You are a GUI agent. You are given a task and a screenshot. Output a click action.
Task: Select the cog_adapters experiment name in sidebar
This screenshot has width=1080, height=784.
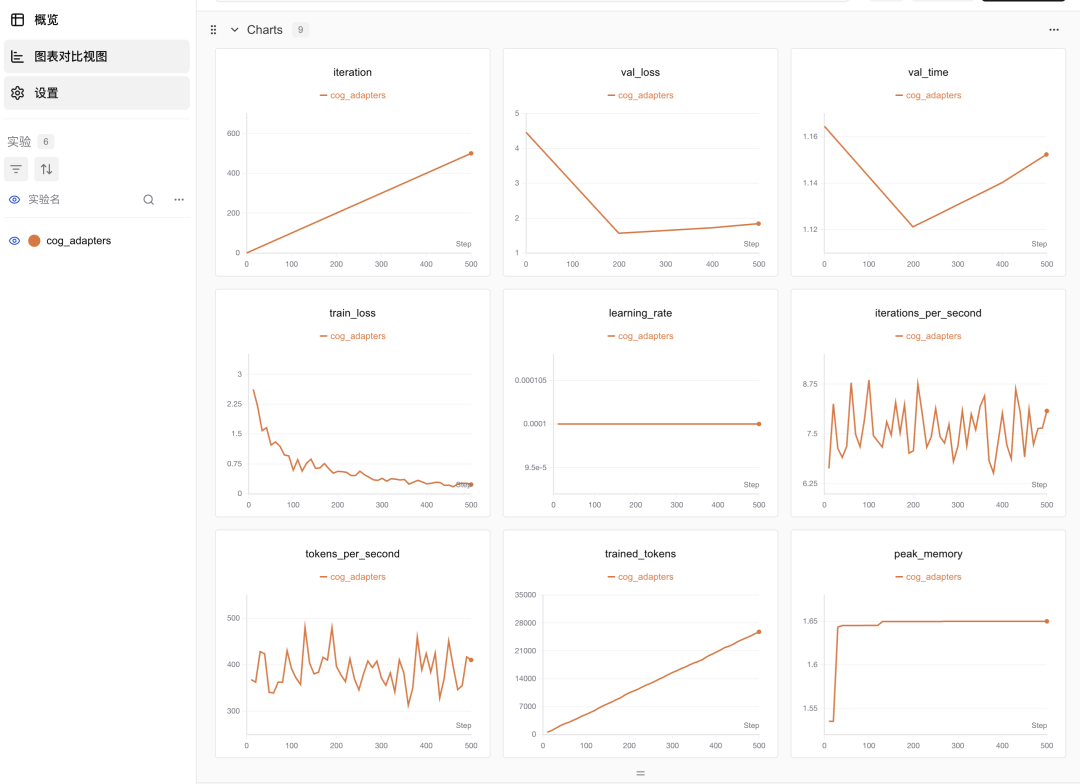pos(79,241)
